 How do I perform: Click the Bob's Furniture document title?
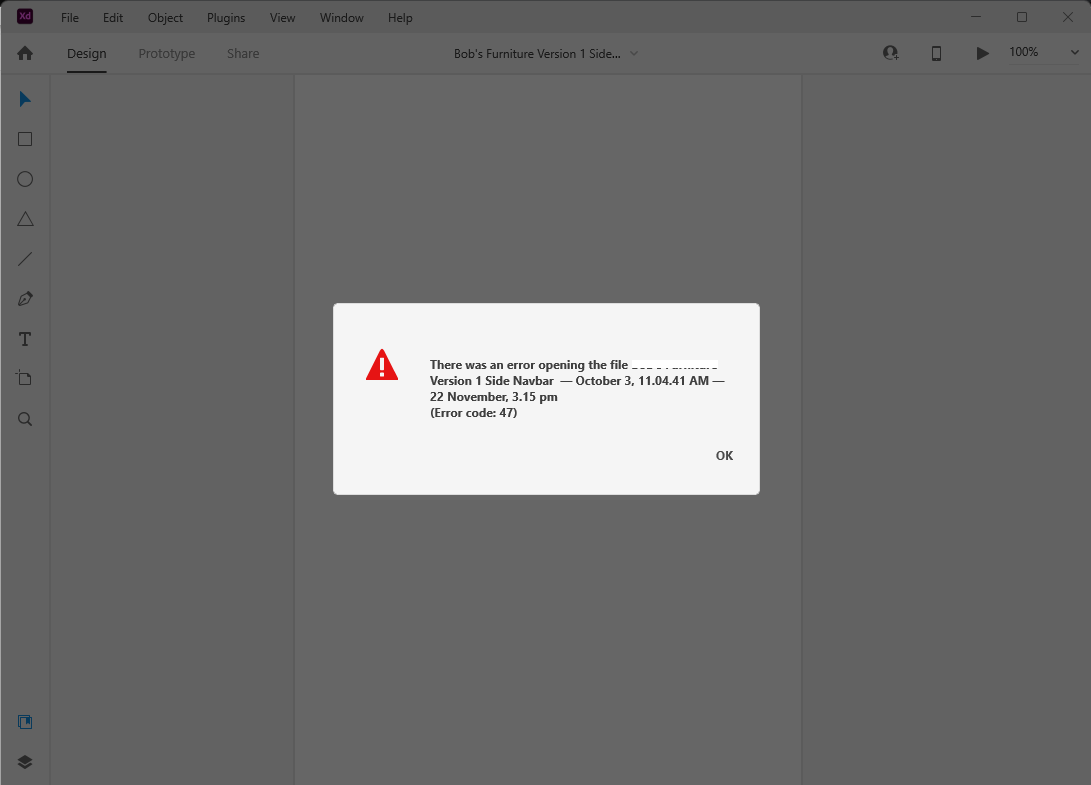[x=537, y=54]
